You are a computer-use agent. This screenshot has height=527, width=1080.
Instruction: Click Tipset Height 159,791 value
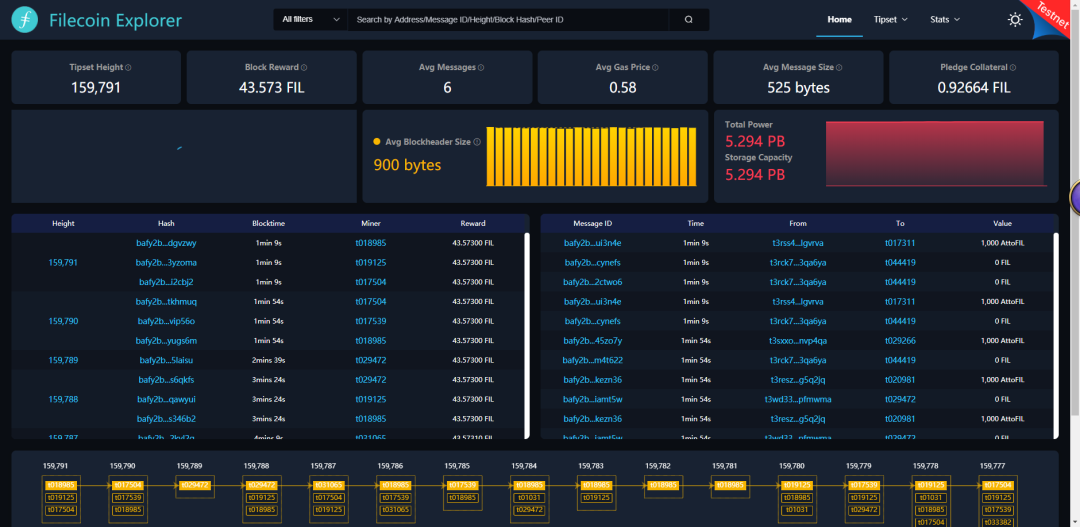pos(96,87)
